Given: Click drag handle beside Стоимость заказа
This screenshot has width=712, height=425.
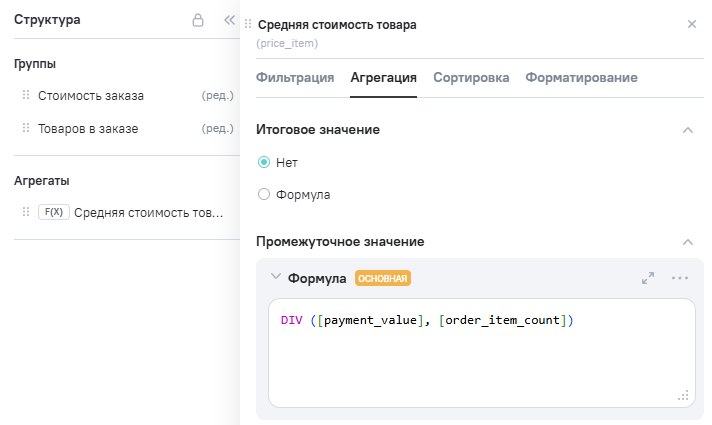Looking at the screenshot, I should 26,96.
